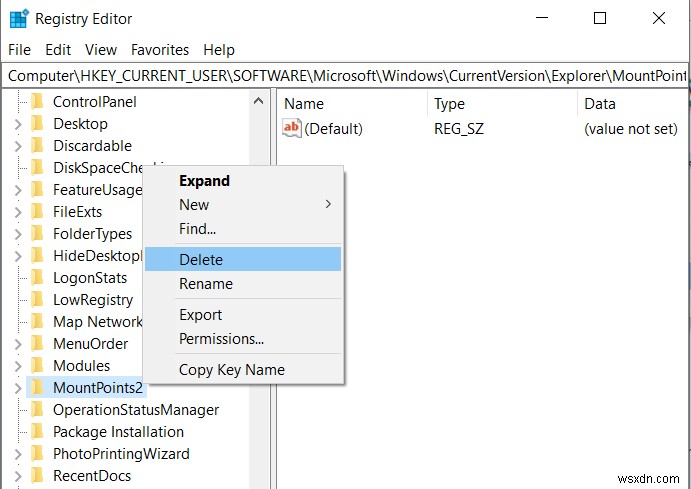Click the LowRegistry folder icon
The height and width of the screenshot is (489, 691).
38,300
